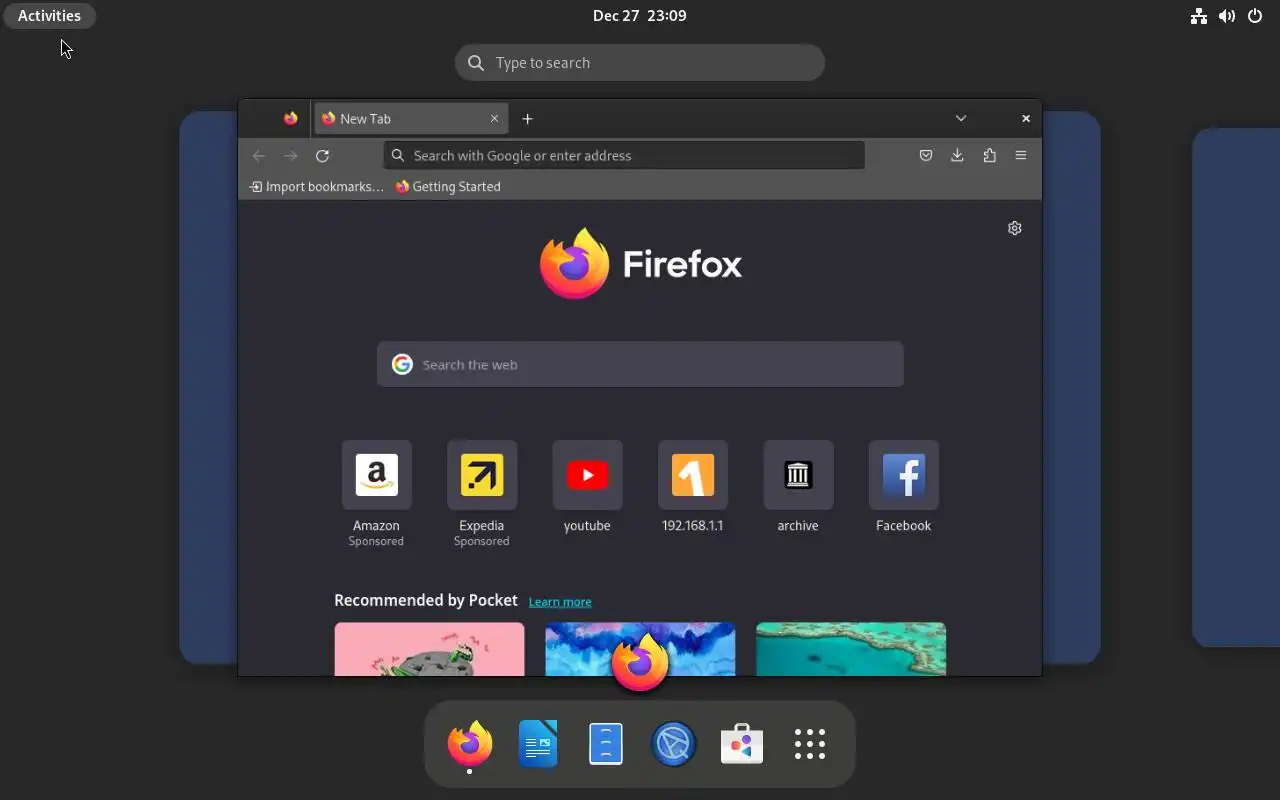Image resolution: width=1280 pixels, height=800 pixels.
Task: Open the clock and calendar menu
Action: point(640,15)
